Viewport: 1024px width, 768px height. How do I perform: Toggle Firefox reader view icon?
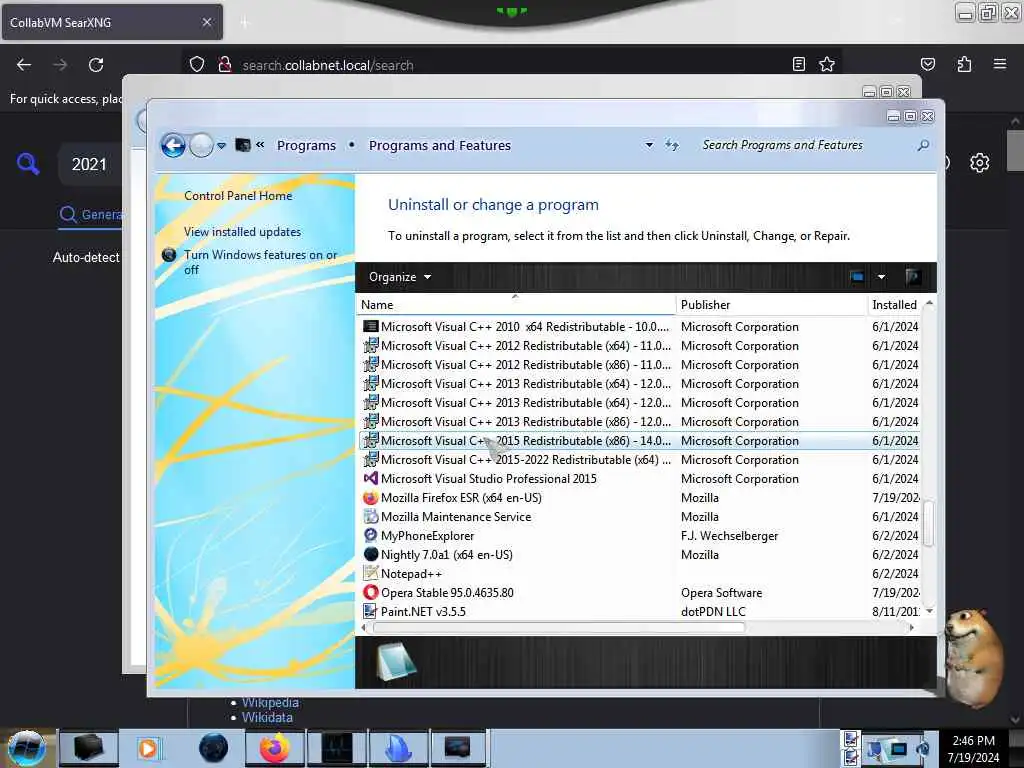[799, 64]
